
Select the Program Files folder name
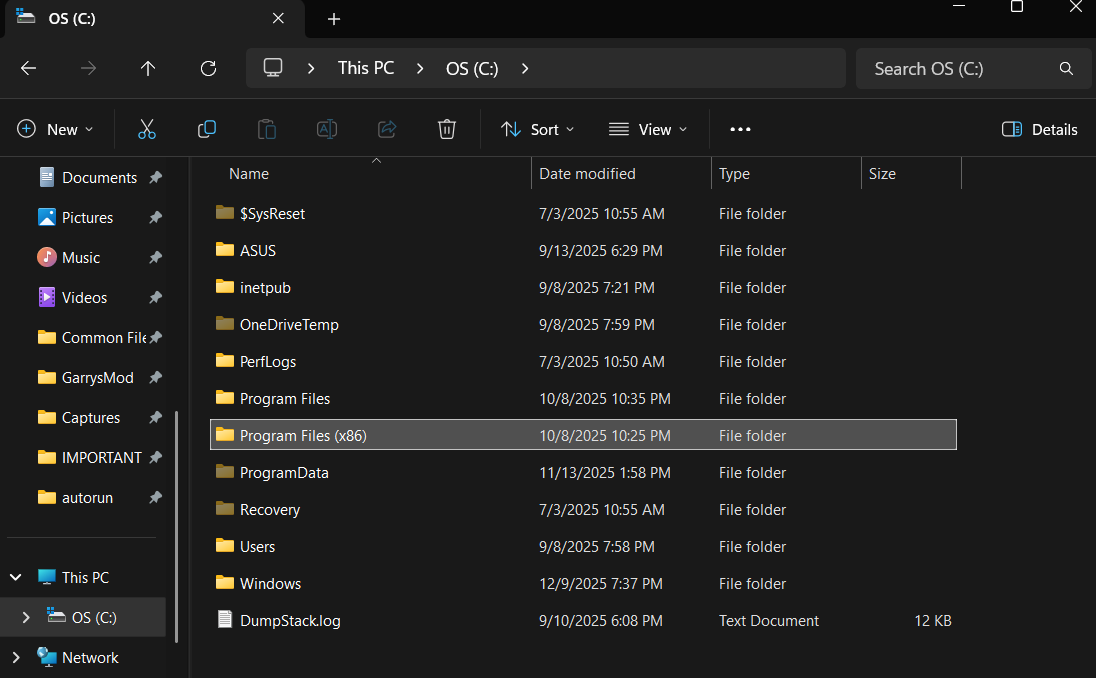pyautogui.click(x=284, y=398)
